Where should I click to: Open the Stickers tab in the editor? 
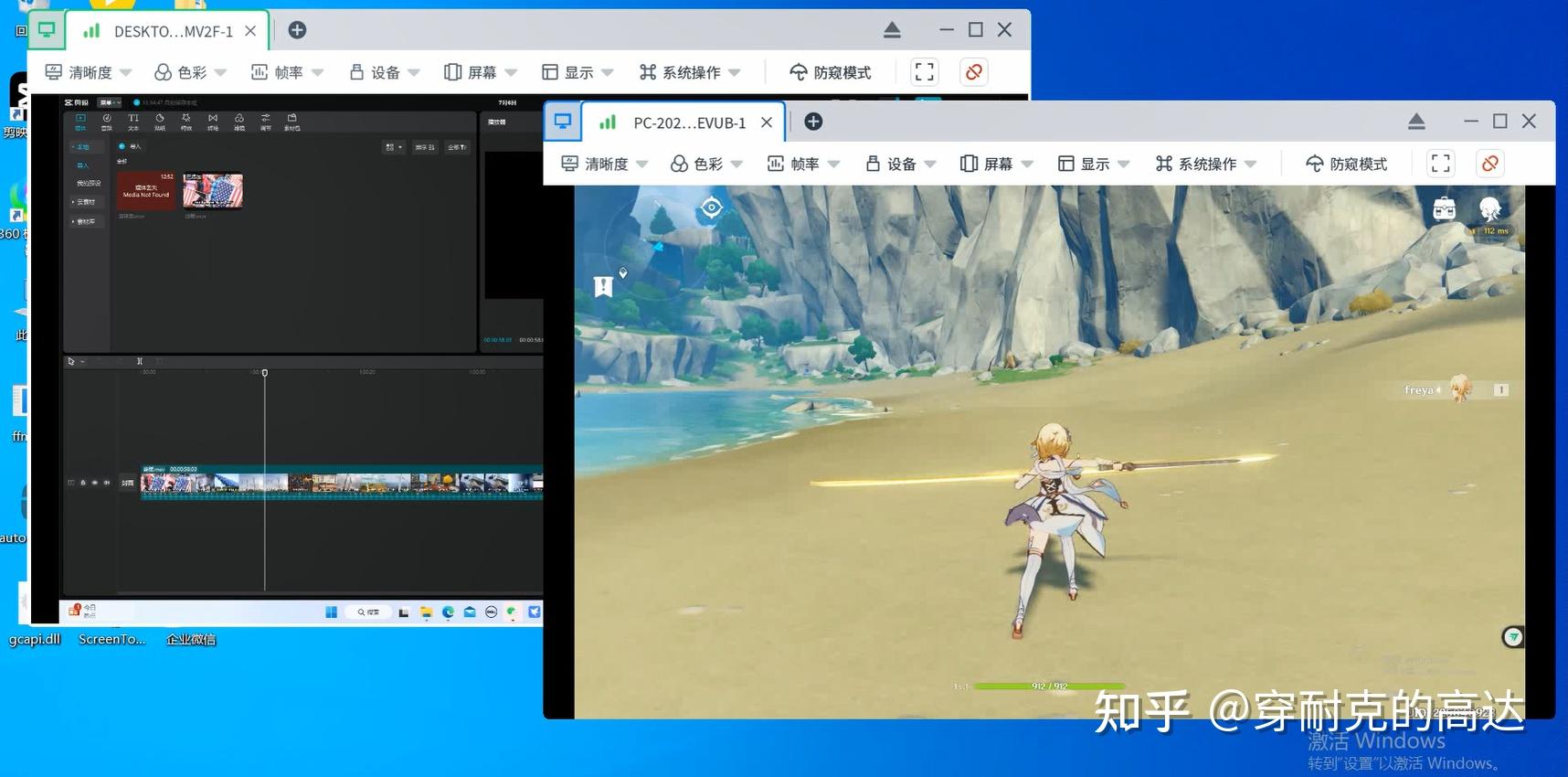coord(160,122)
